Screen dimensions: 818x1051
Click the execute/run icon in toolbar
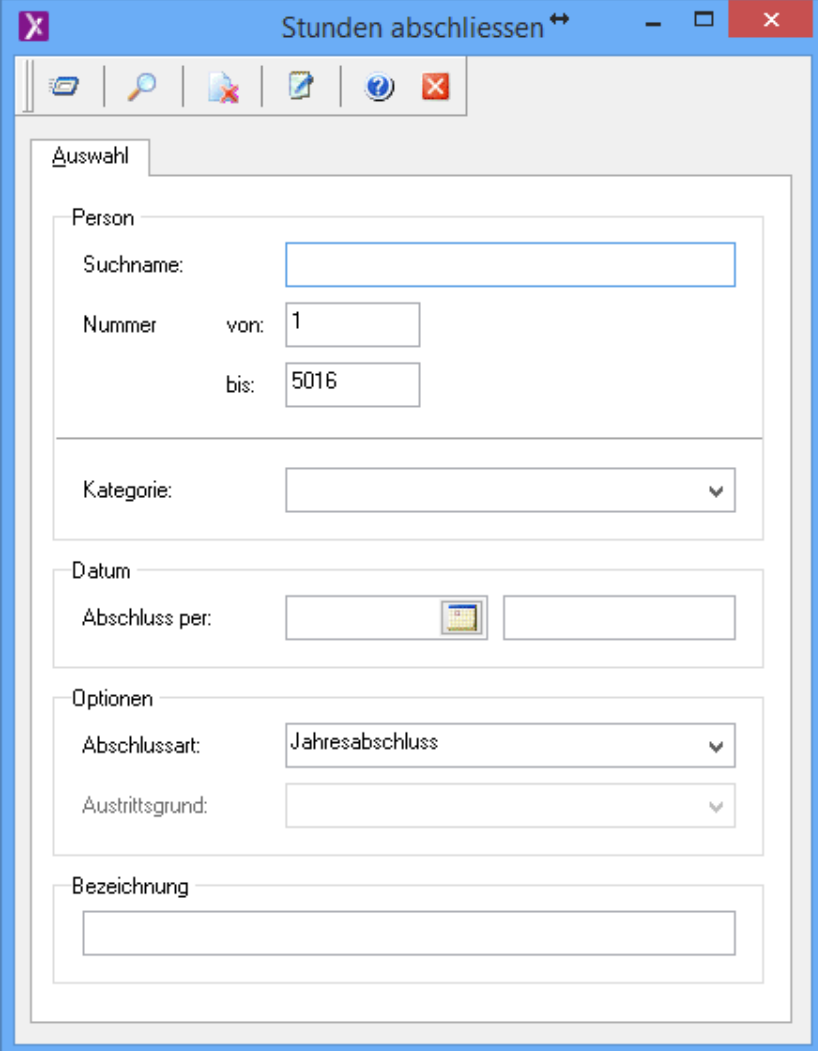click(x=62, y=88)
